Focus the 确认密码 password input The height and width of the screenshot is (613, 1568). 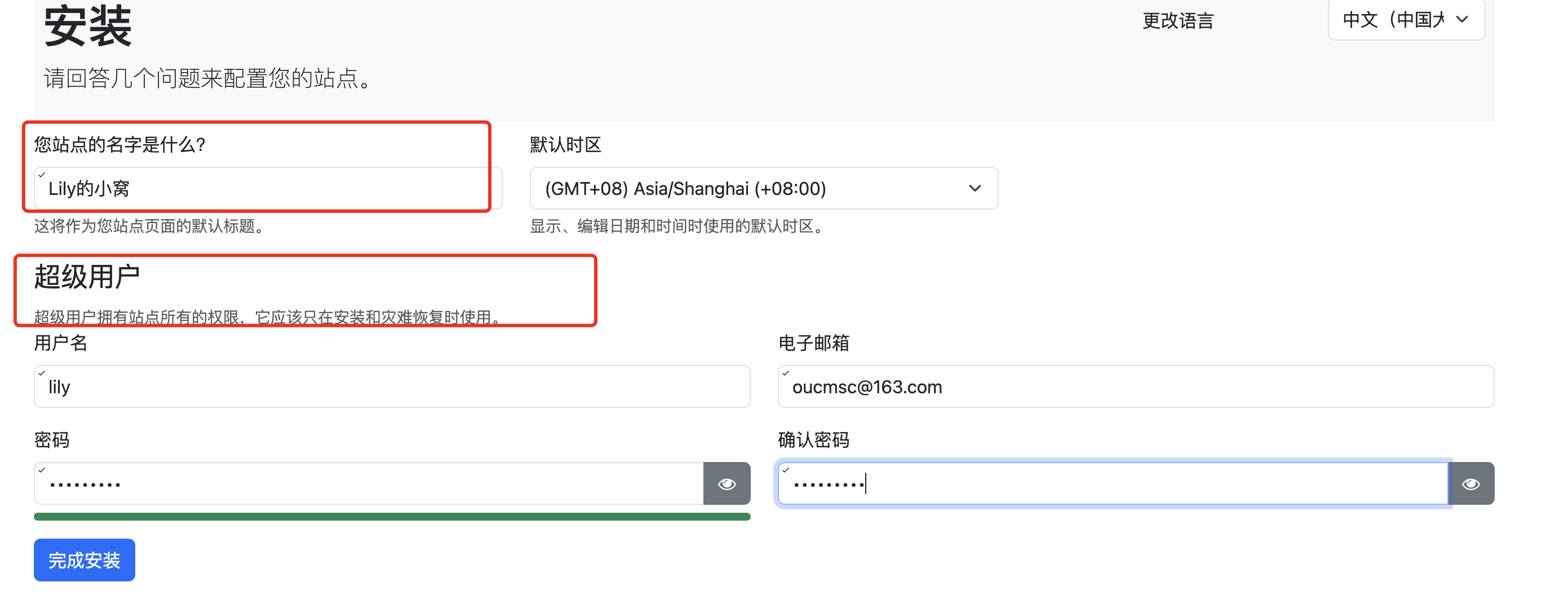point(1112,484)
